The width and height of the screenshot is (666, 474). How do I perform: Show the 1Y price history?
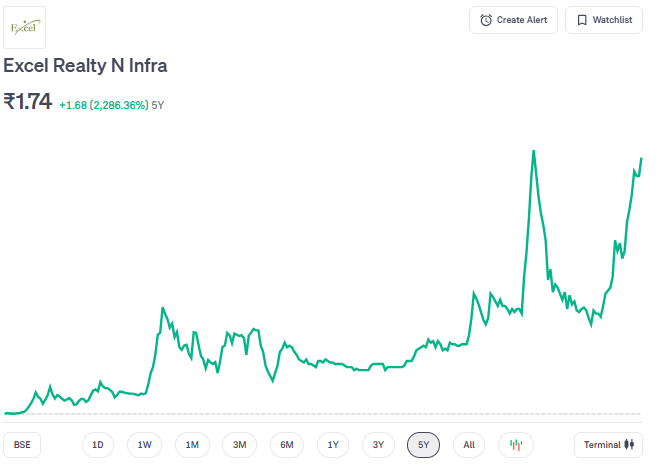click(x=333, y=444)
